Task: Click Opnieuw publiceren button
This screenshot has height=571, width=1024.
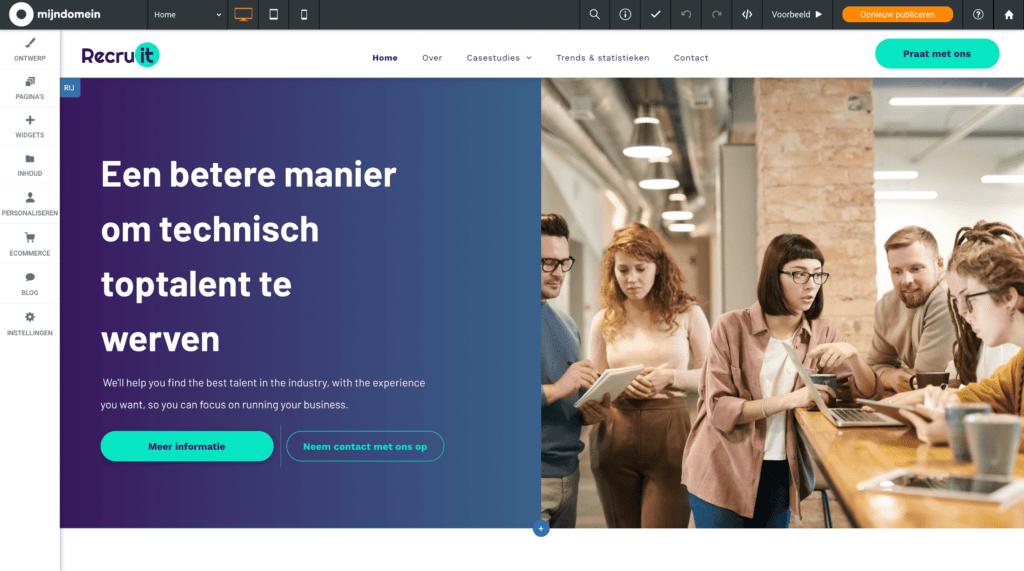Action: tap(897, 15)
